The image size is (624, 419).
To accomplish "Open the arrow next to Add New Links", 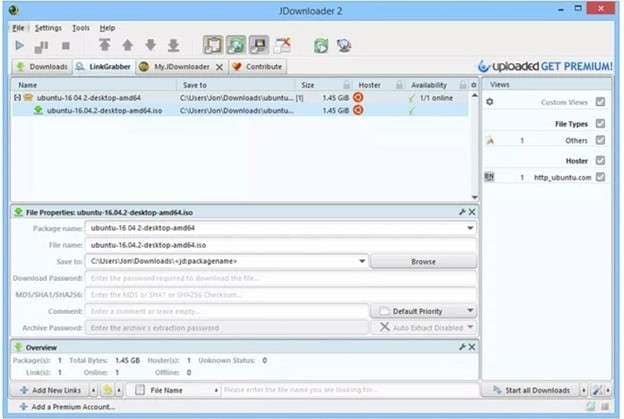I will click(x=93, y=390).
